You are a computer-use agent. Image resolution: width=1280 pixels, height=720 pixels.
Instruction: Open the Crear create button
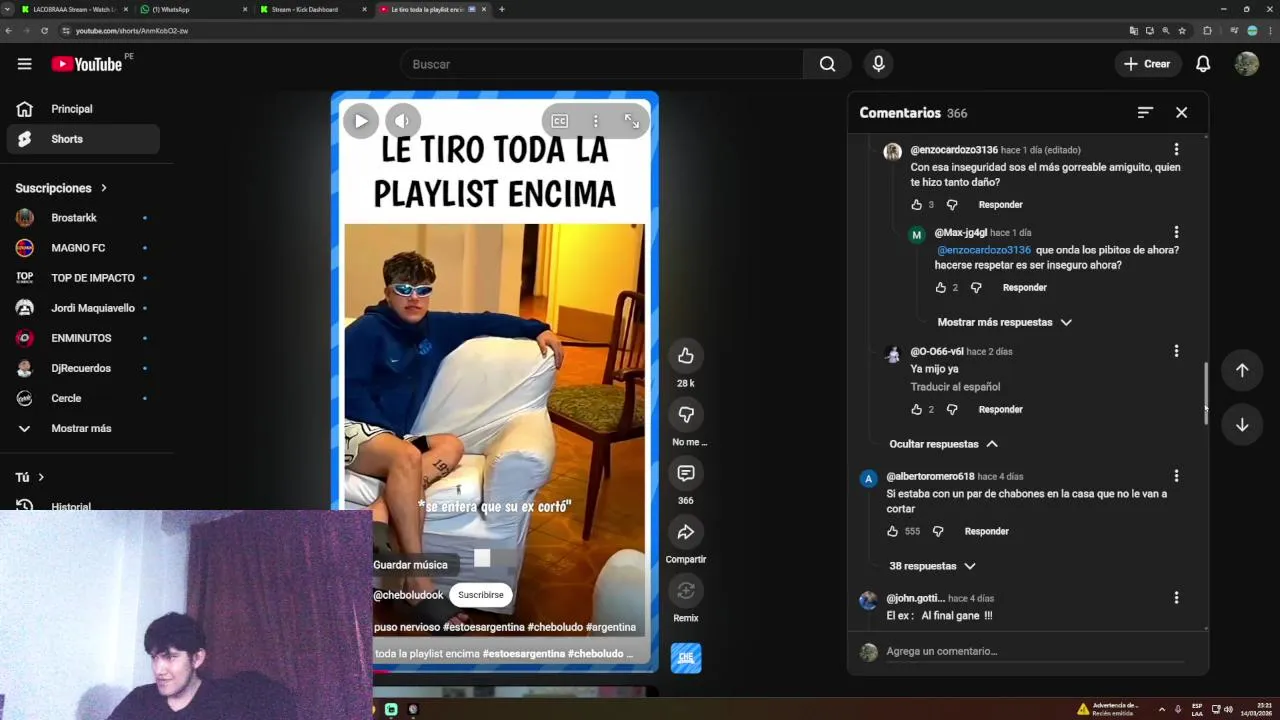coord(1147,64)
